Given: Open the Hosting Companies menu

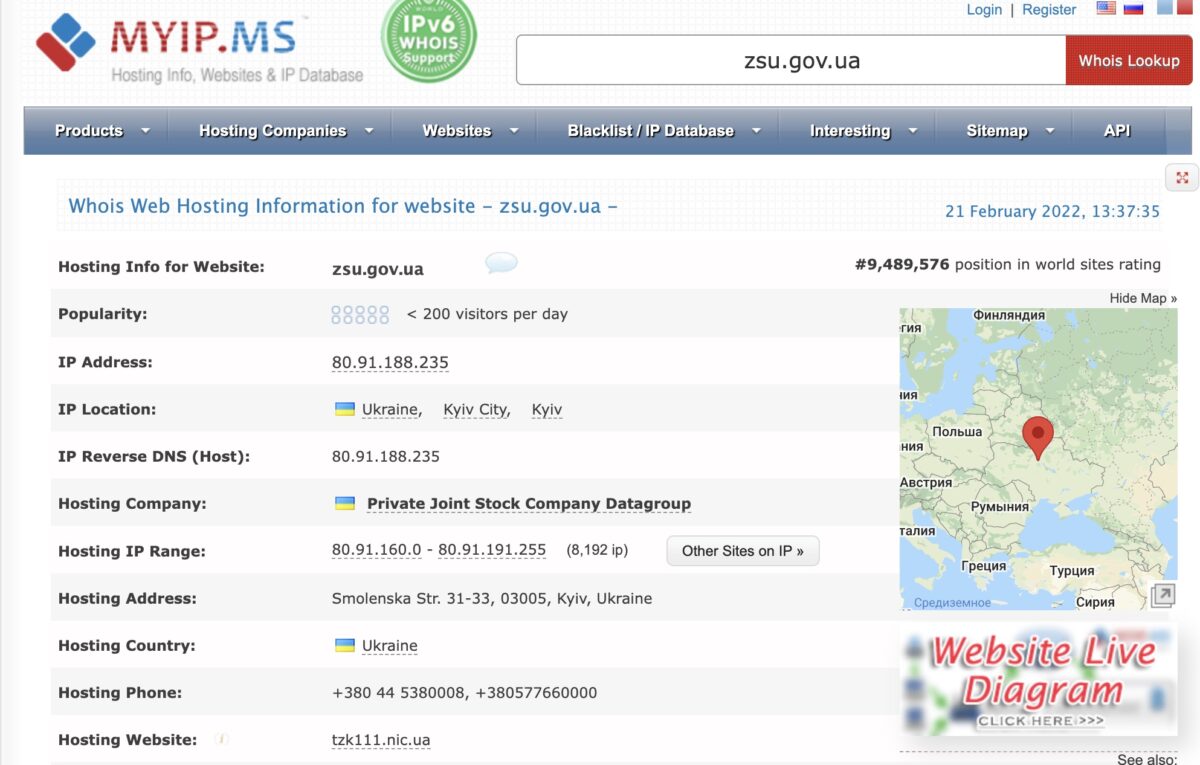Looking at the screenshot, I should coord(272,130).
